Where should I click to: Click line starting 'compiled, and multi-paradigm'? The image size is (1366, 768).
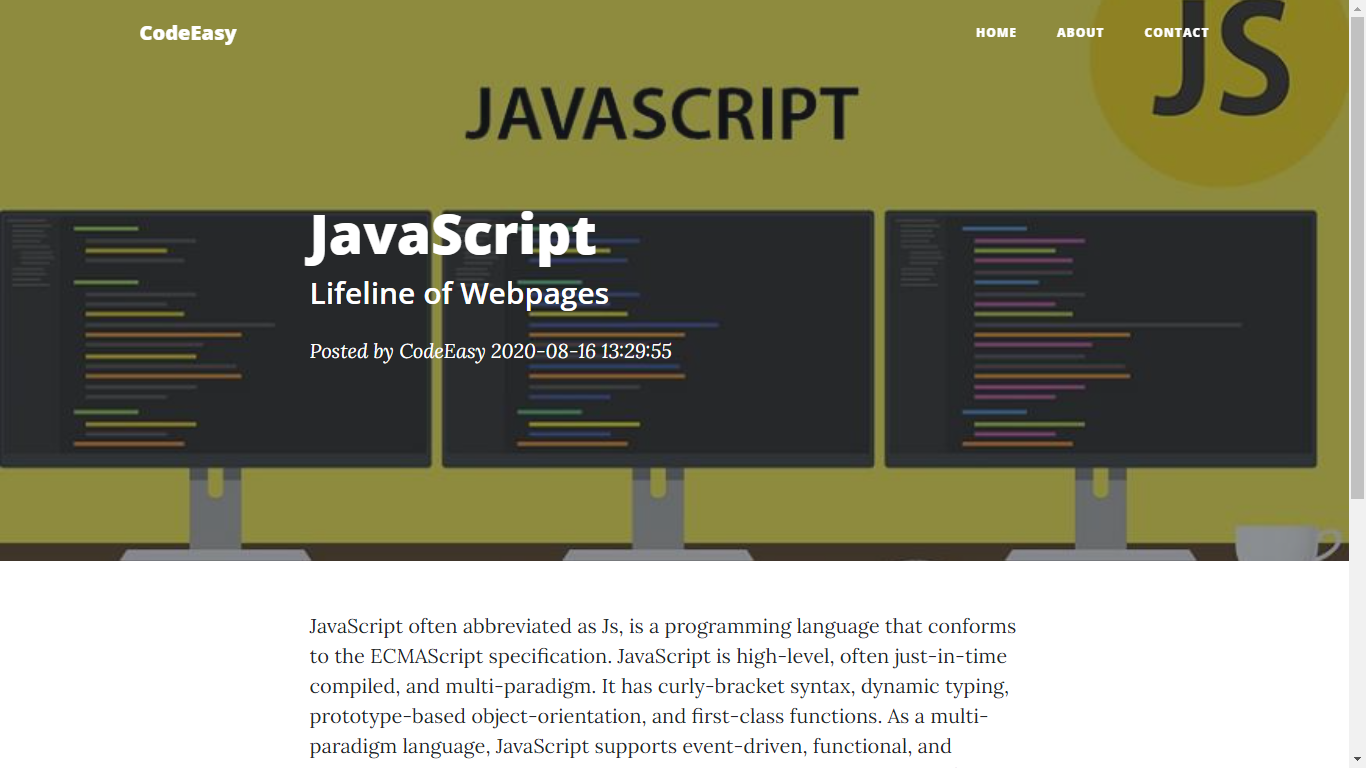[x=659, y=687]
